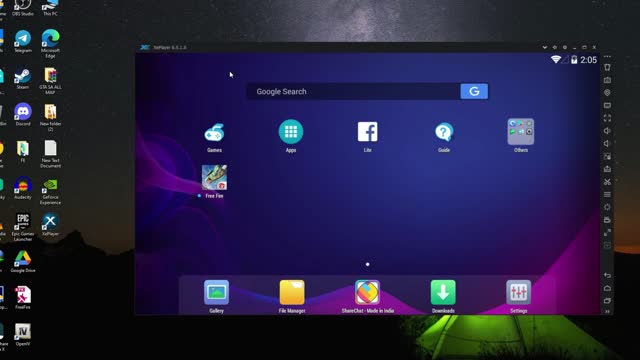640x360 pixels.
Task: Select Epic Games Launcher shortcut
Action: pyautogui.click(x=23, y=227)
